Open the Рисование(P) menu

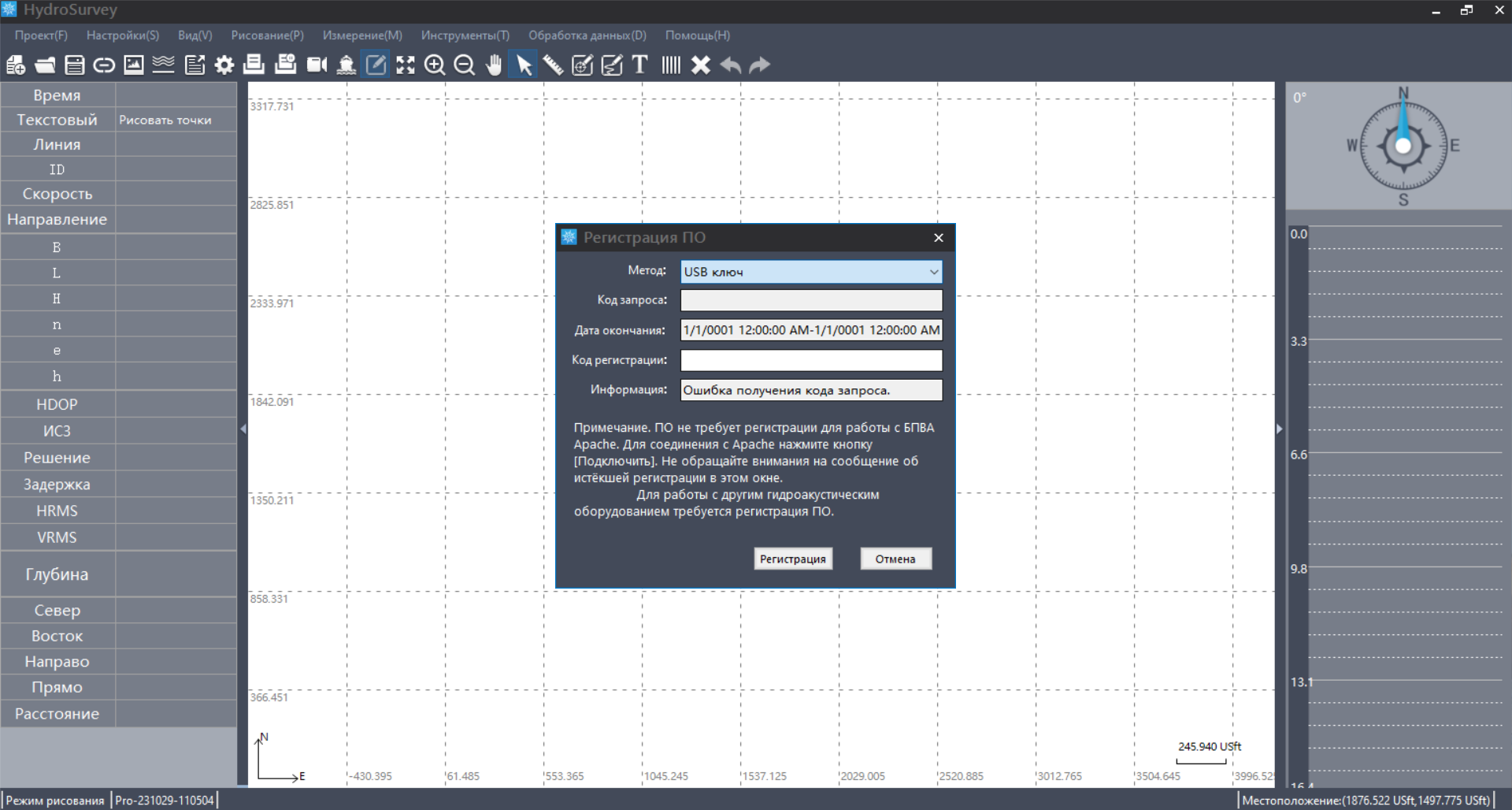click(268, 35)
